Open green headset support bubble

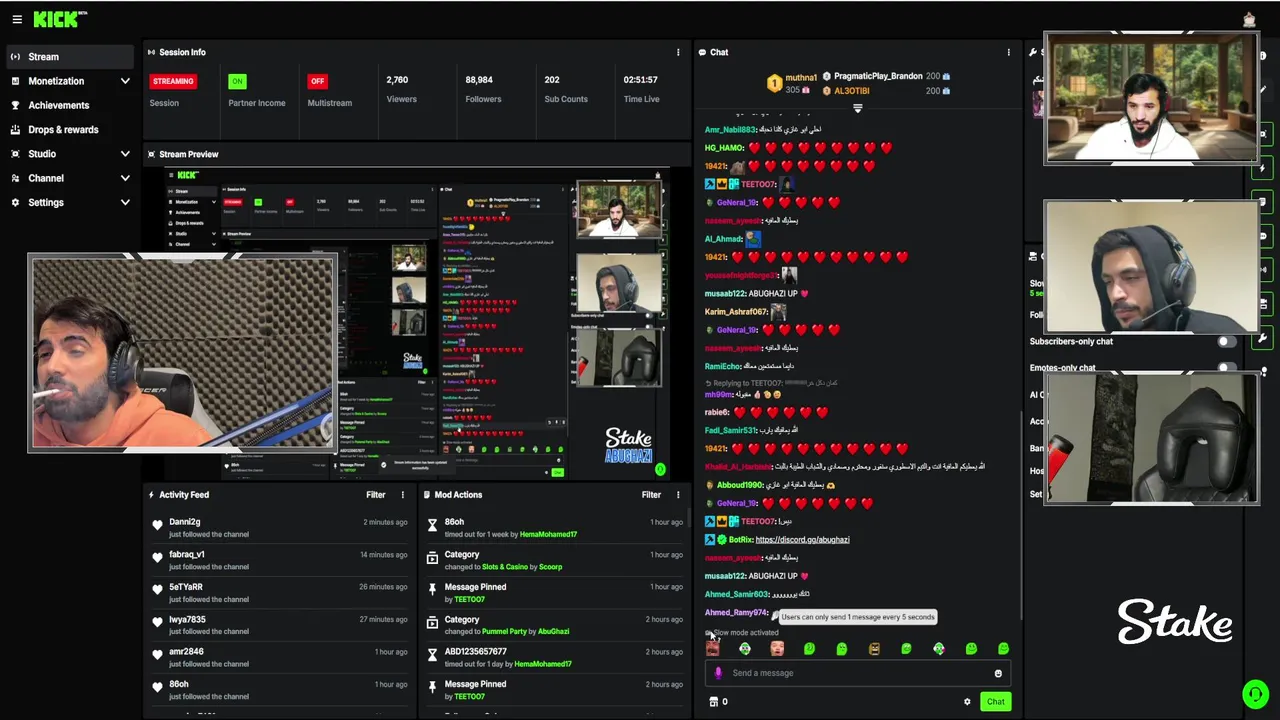1255,693
